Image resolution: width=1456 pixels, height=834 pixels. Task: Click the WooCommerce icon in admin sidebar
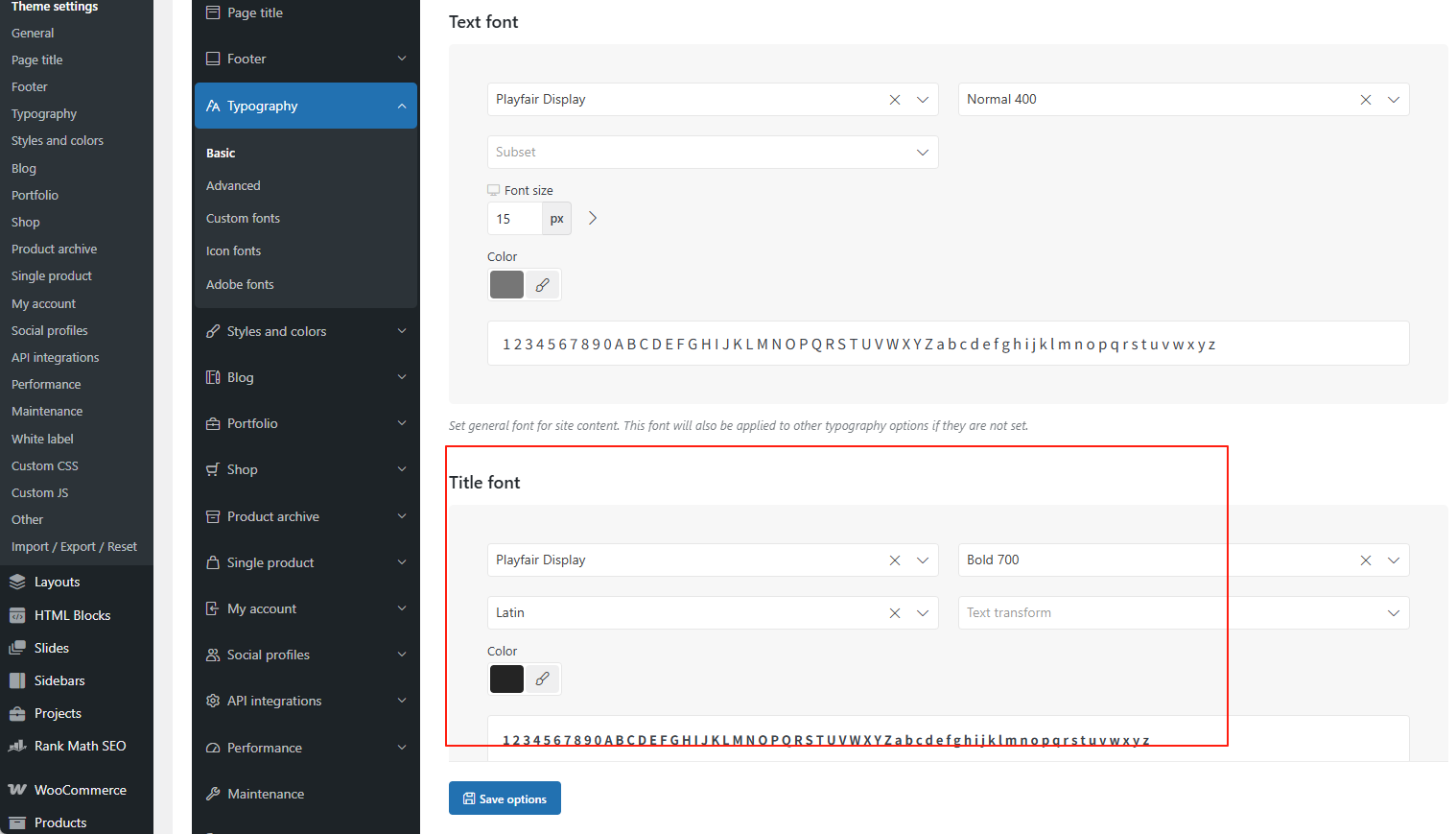17,790
